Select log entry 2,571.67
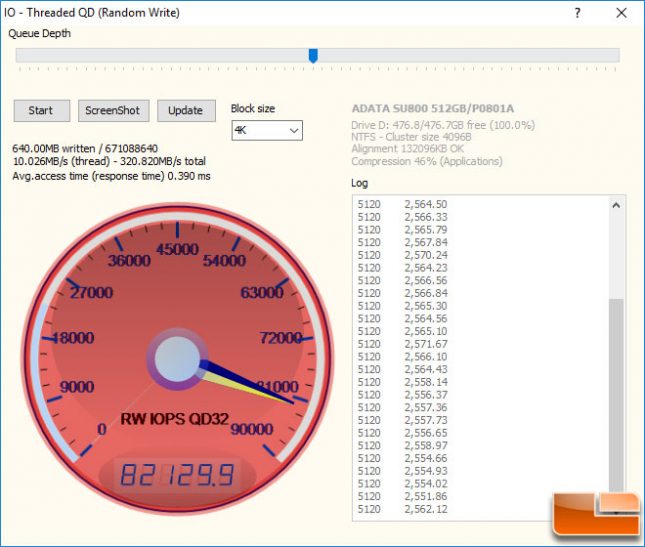This screenshot has height=547, width=645. (402, 344)
